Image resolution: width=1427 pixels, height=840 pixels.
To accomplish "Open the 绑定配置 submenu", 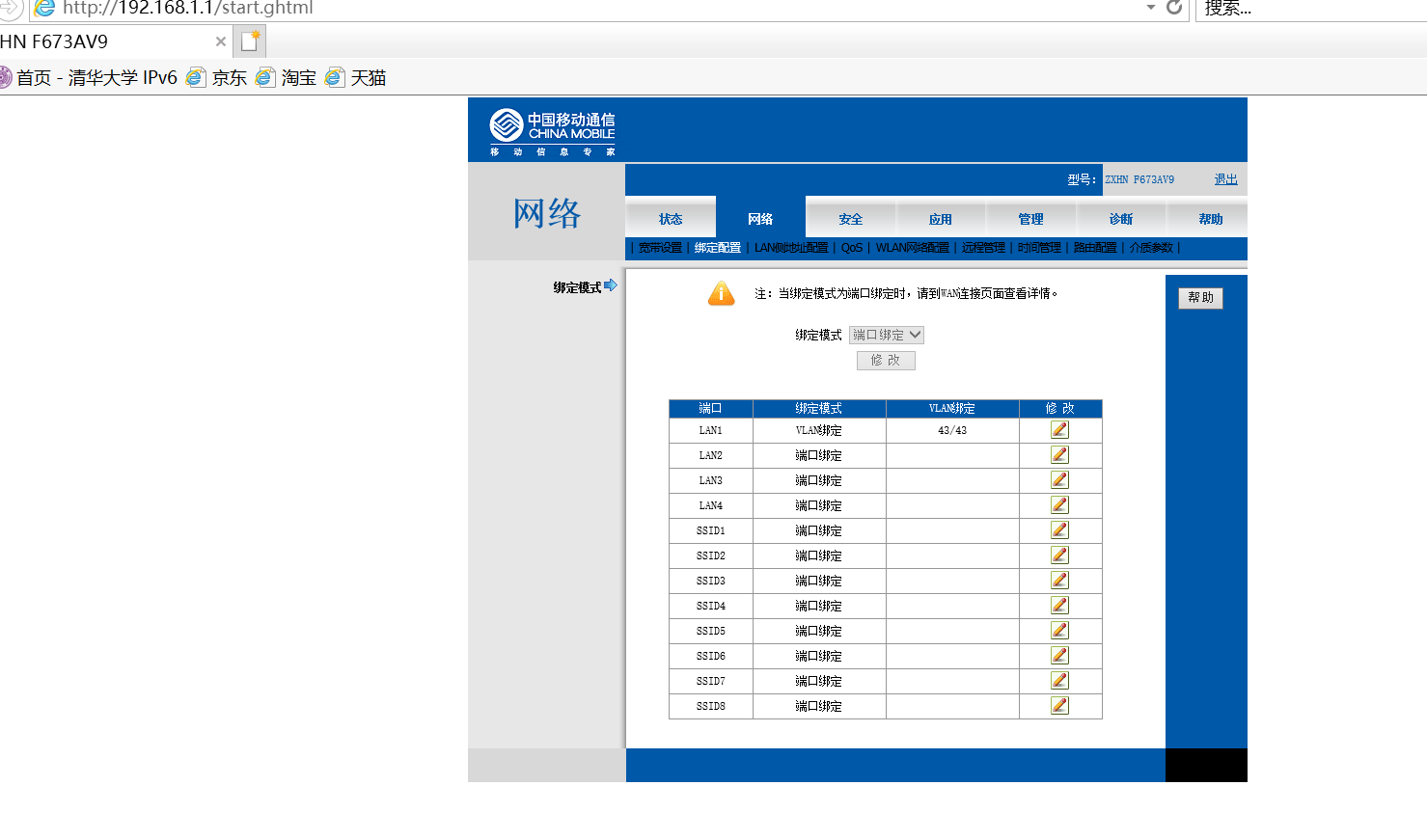I will point(718,248).
